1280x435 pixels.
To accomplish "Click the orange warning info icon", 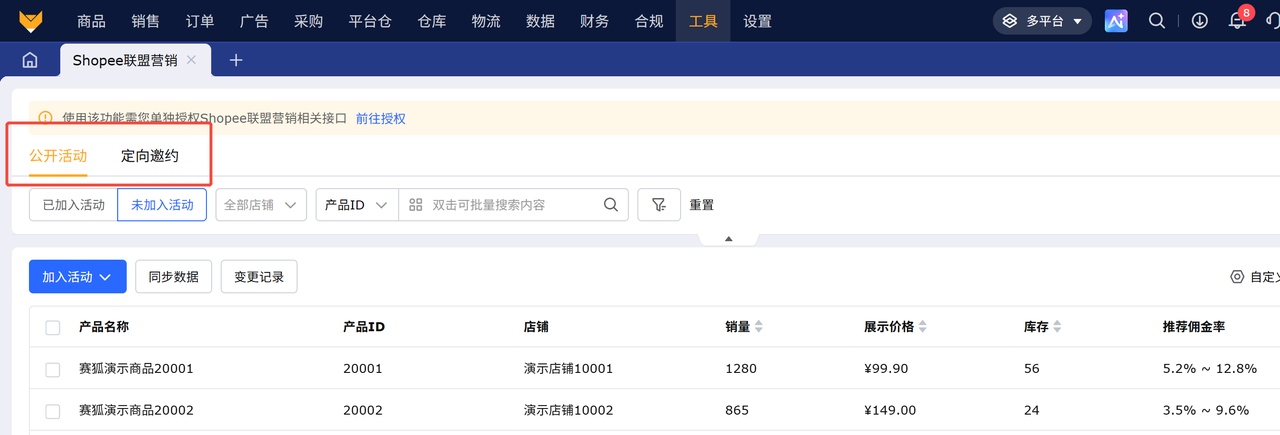I will click(45, 118).
